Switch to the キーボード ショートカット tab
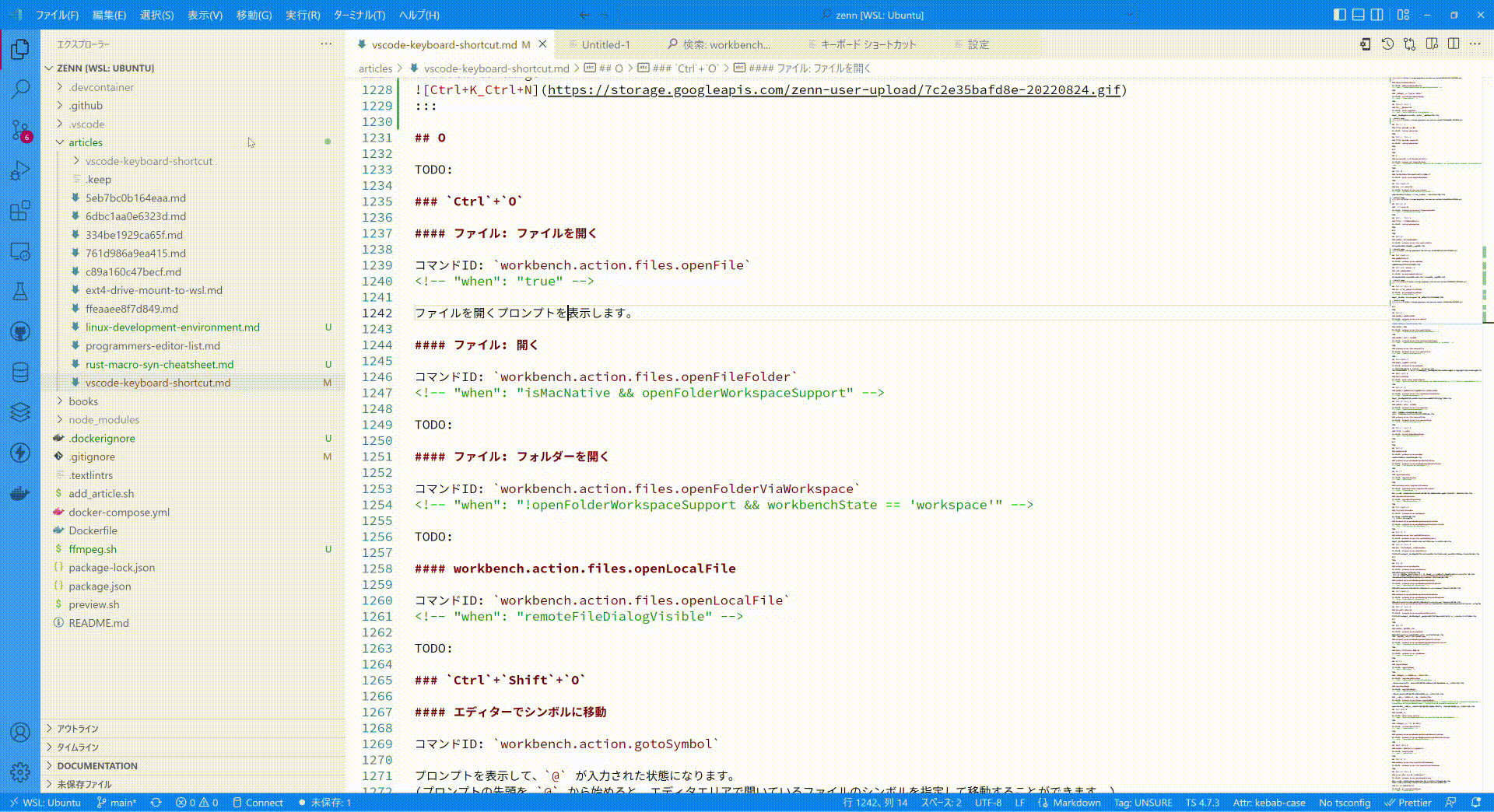1494x812 pixels. (x=868, y=45)
